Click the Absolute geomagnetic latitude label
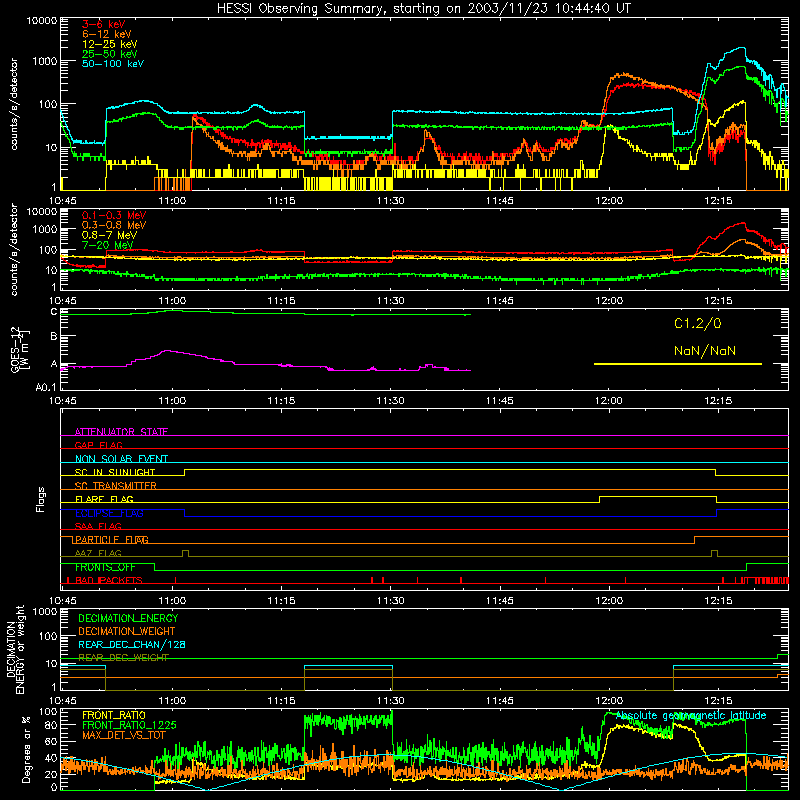The width and height of the screenshot is (800, 800). pos(691,715)
